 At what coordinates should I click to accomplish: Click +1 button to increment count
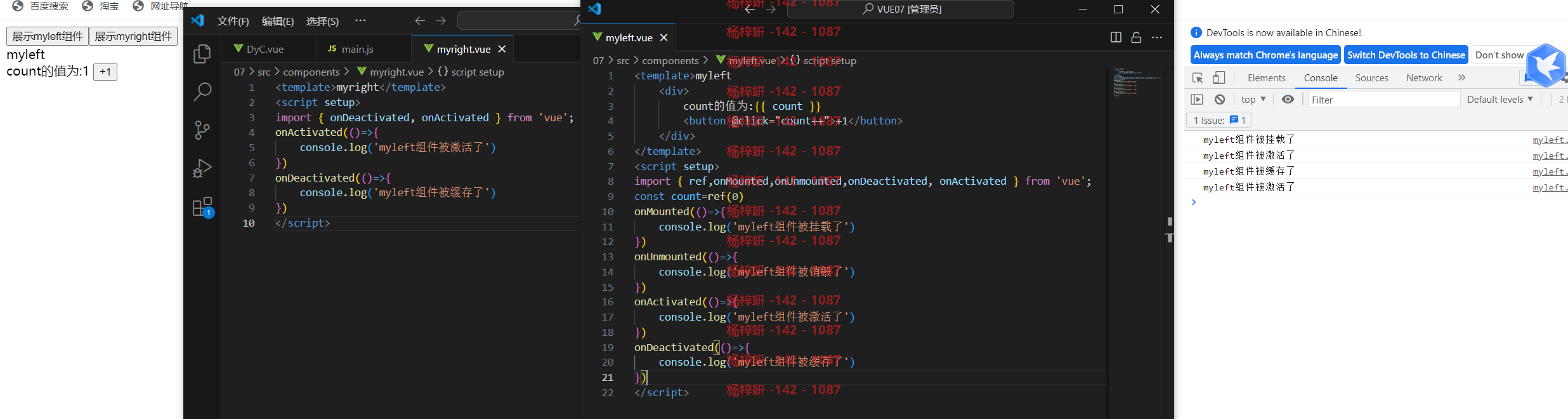coord(105,72)
